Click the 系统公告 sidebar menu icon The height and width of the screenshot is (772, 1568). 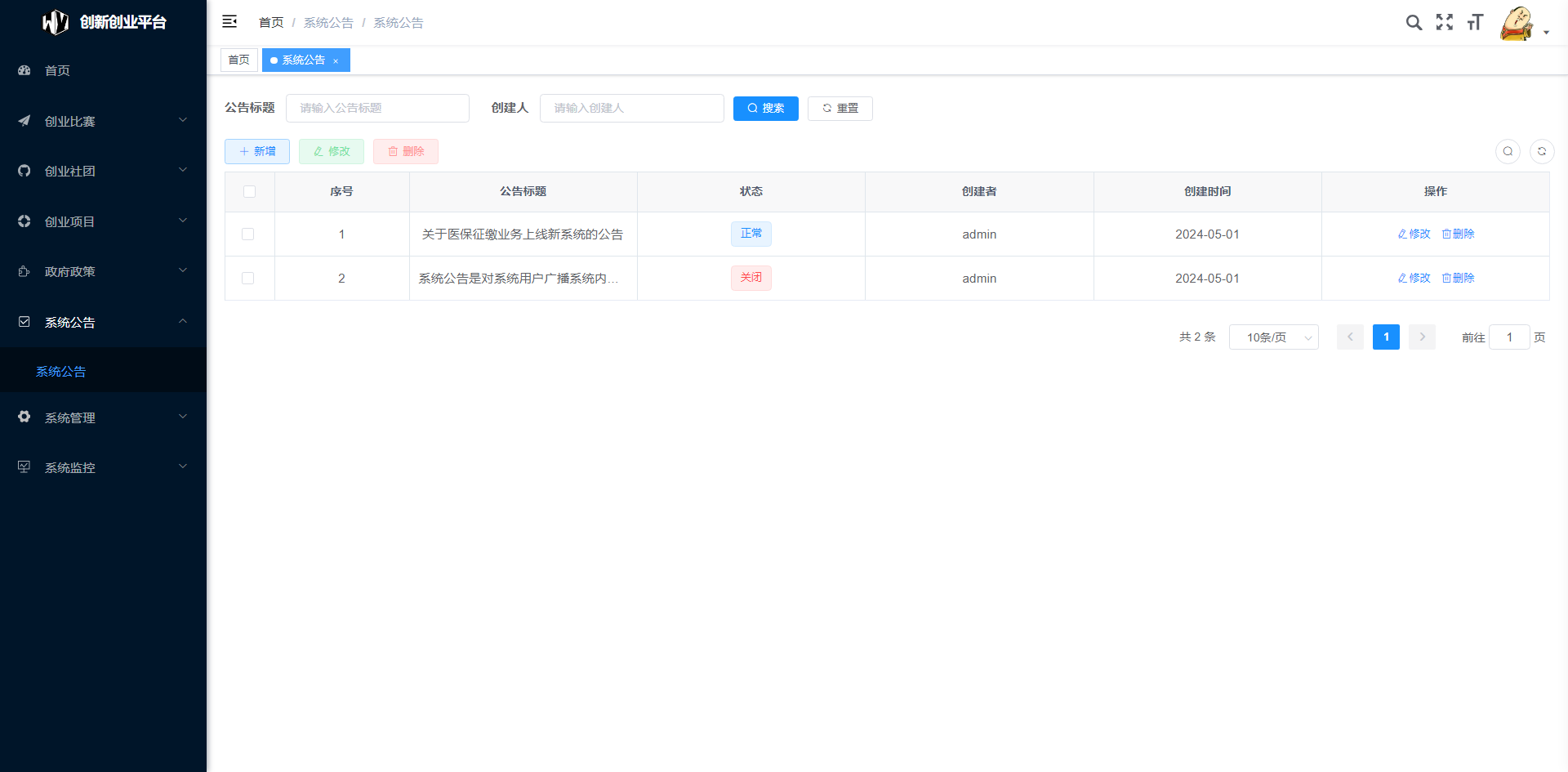pos(24,322)
